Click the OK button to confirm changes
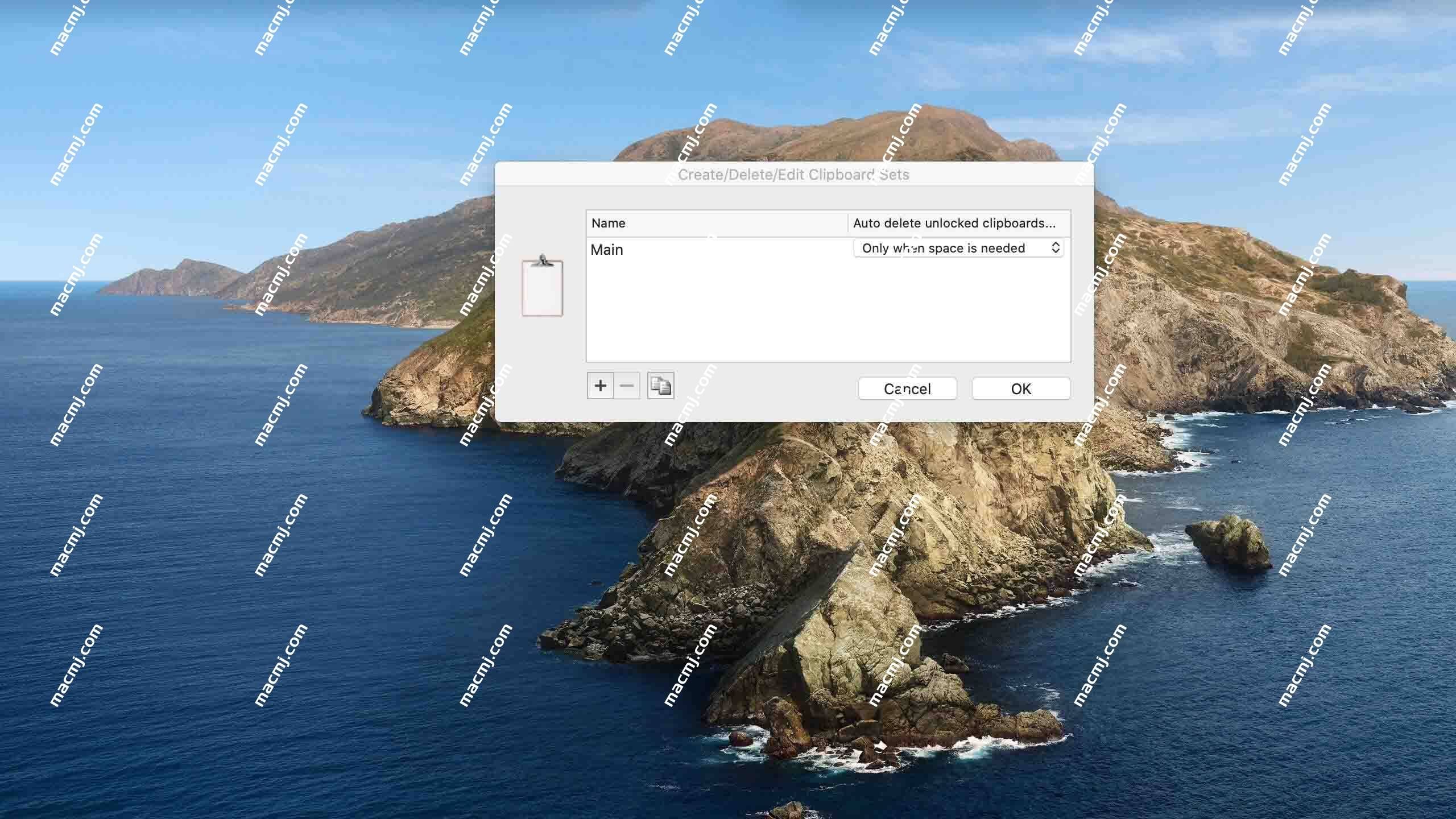 pyautogui.click(x=1020, y=388)
